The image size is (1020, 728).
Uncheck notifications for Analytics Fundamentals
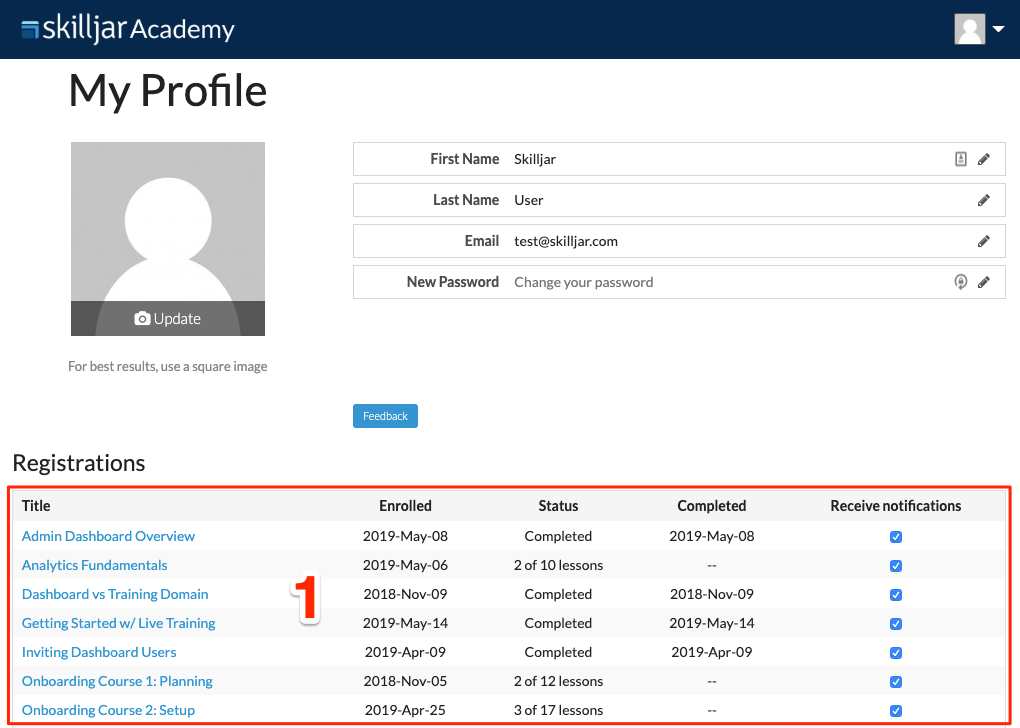point(896,566)
